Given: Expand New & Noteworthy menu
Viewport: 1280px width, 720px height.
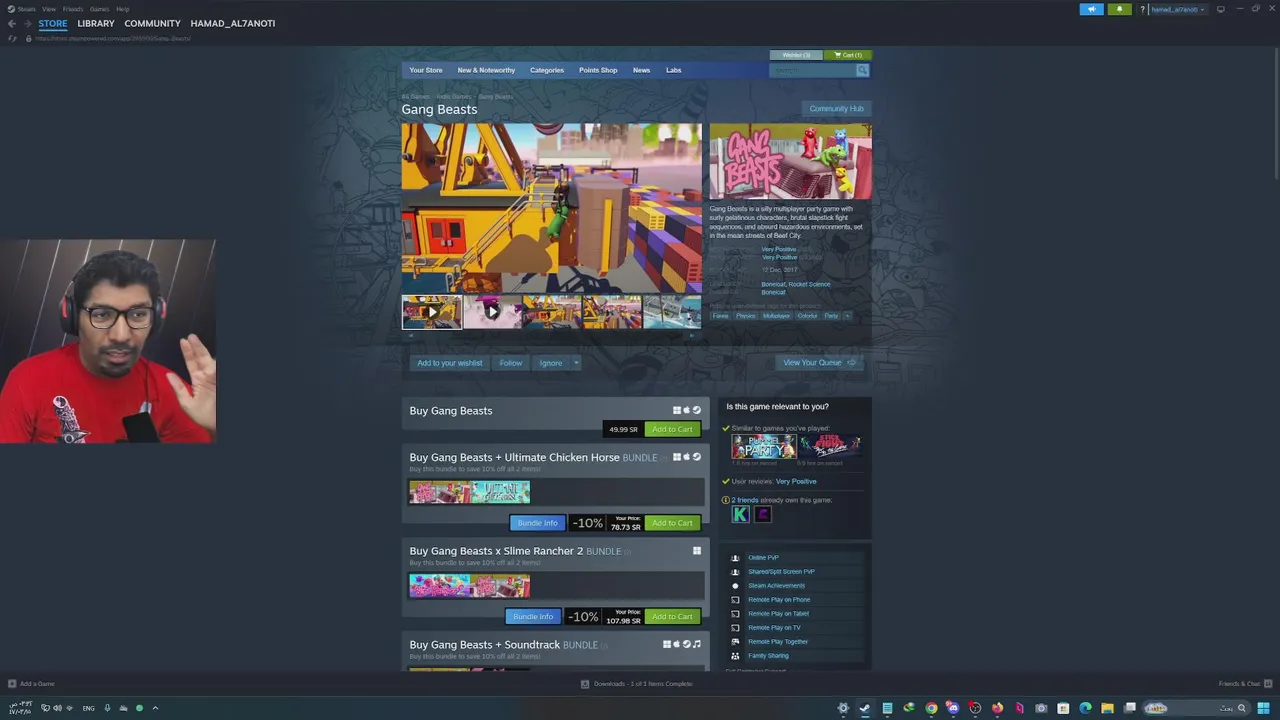Looking at the screenshot, I should 486,70.
